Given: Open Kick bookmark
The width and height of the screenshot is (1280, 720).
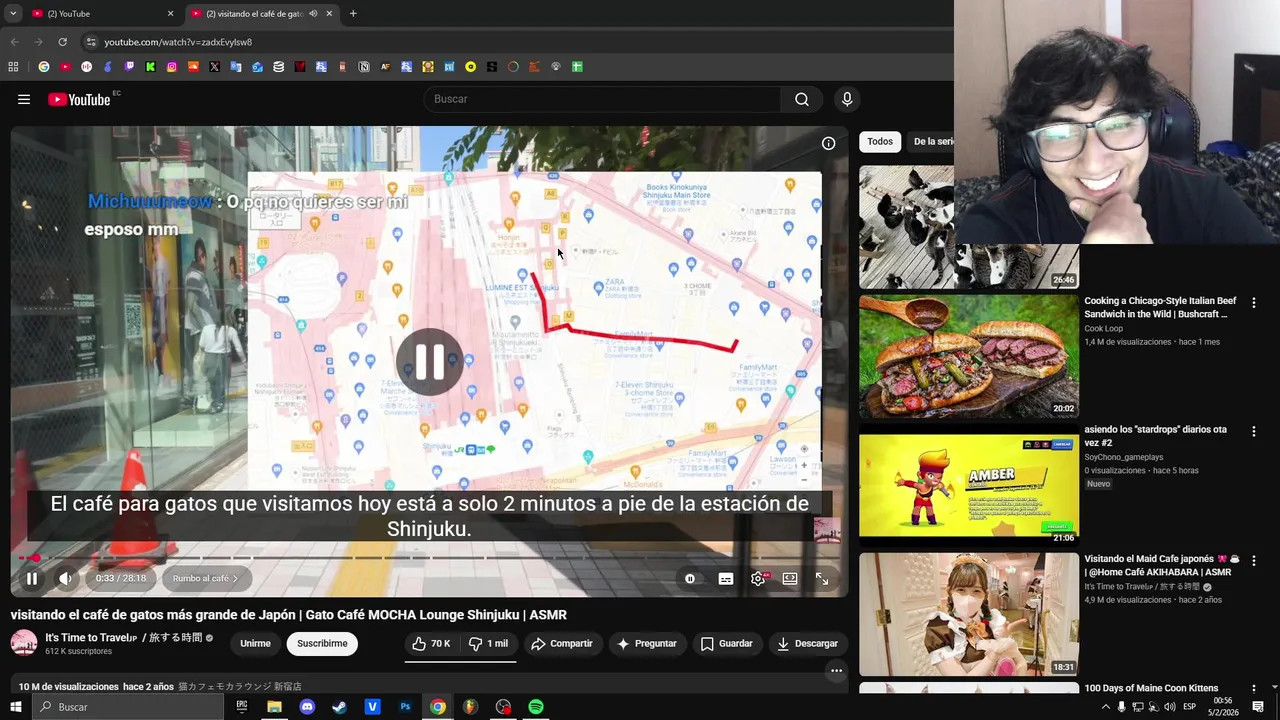Looking at the screenshot, I should [150, 67].
